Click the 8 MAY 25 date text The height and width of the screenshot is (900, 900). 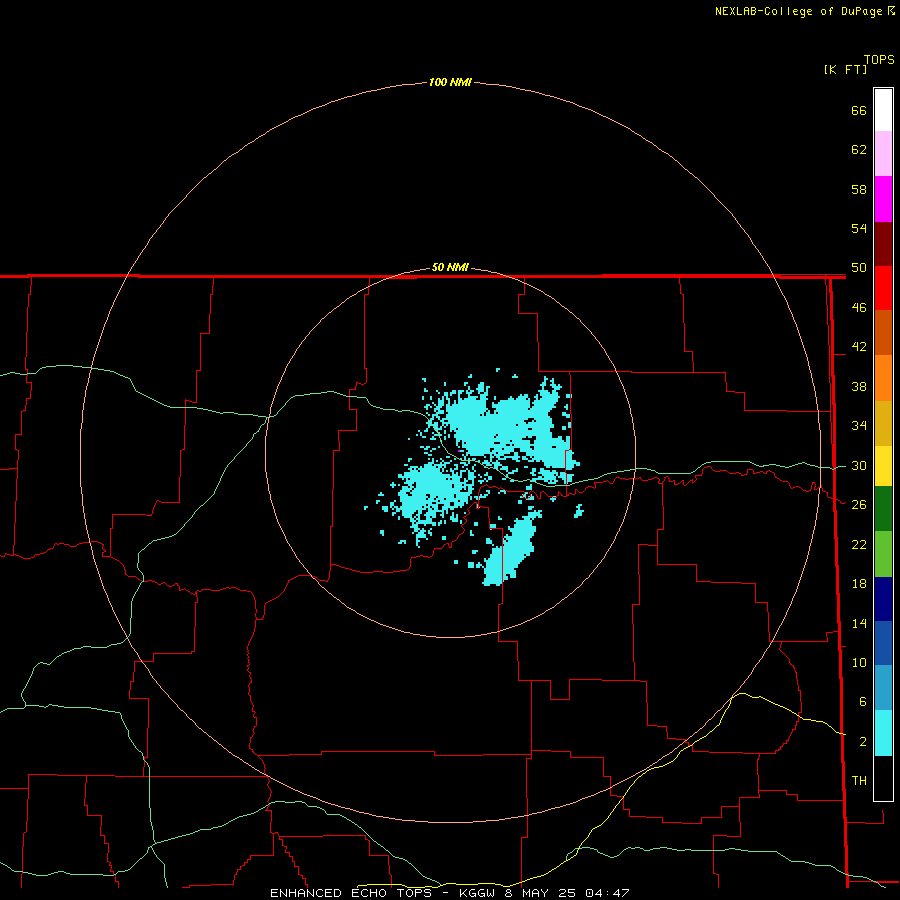[x=540, y=893]
